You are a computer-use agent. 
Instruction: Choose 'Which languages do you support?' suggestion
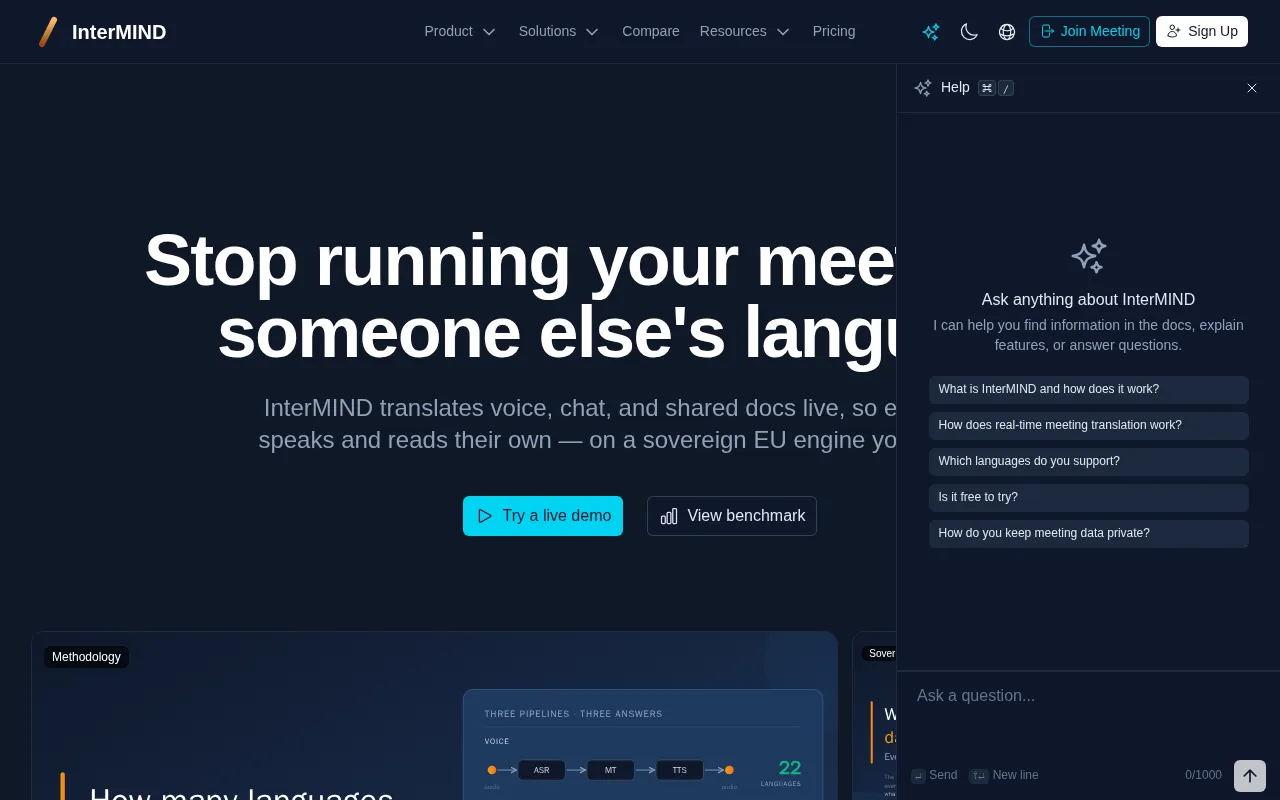pyautogui.click(x=1088, y=462)
